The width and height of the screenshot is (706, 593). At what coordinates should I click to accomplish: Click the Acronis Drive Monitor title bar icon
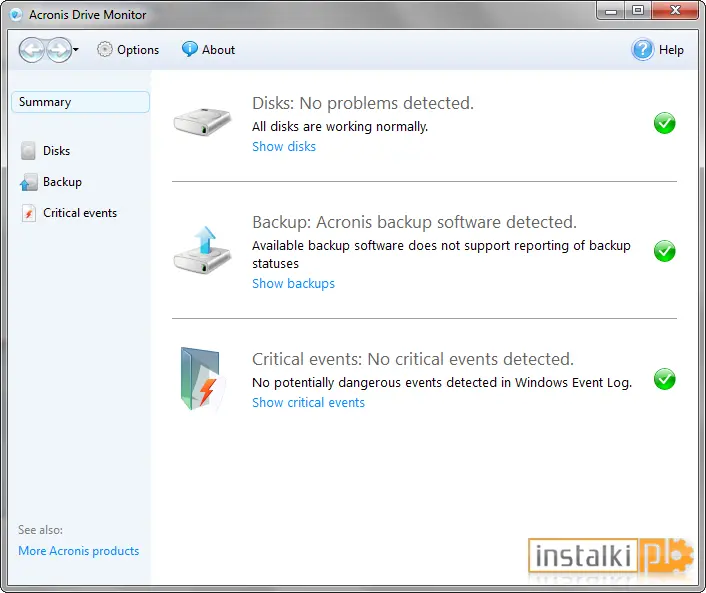16,15
